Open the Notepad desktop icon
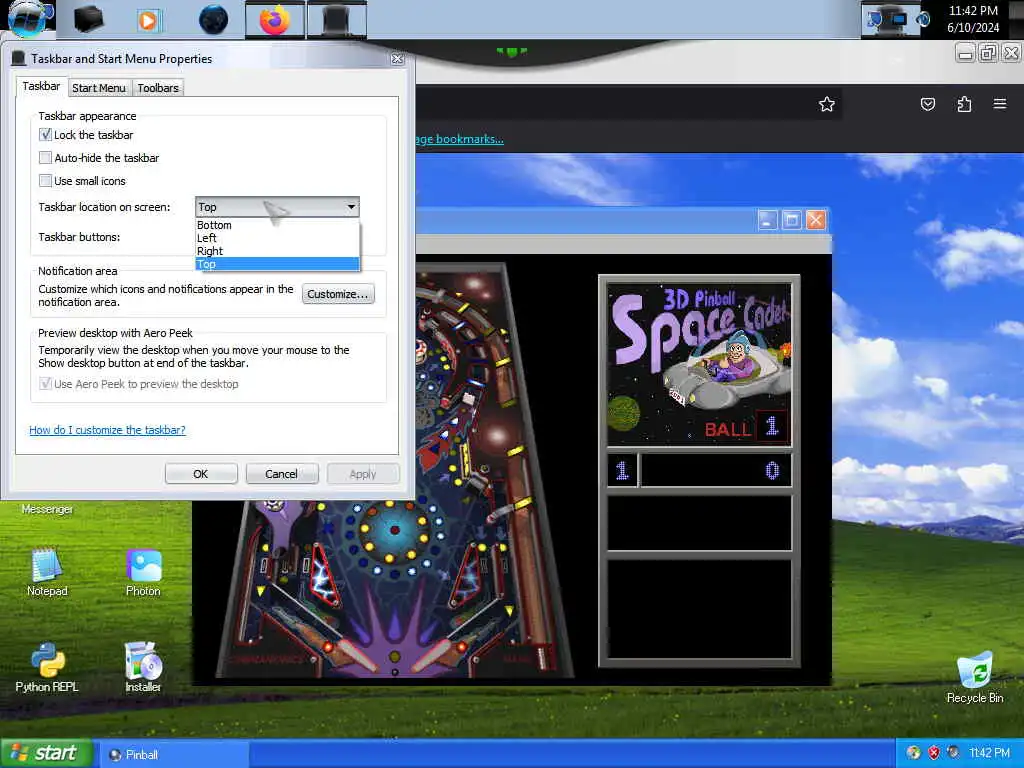Image resolution: width=1024 pixels, height=768 pixels. 47,572
